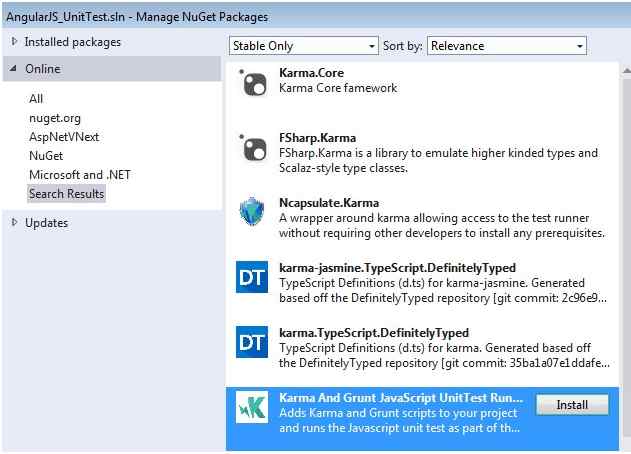The image size is (631, 454).
Task: Select Microsoft and .NET source
Action: (x=80, y=175)
